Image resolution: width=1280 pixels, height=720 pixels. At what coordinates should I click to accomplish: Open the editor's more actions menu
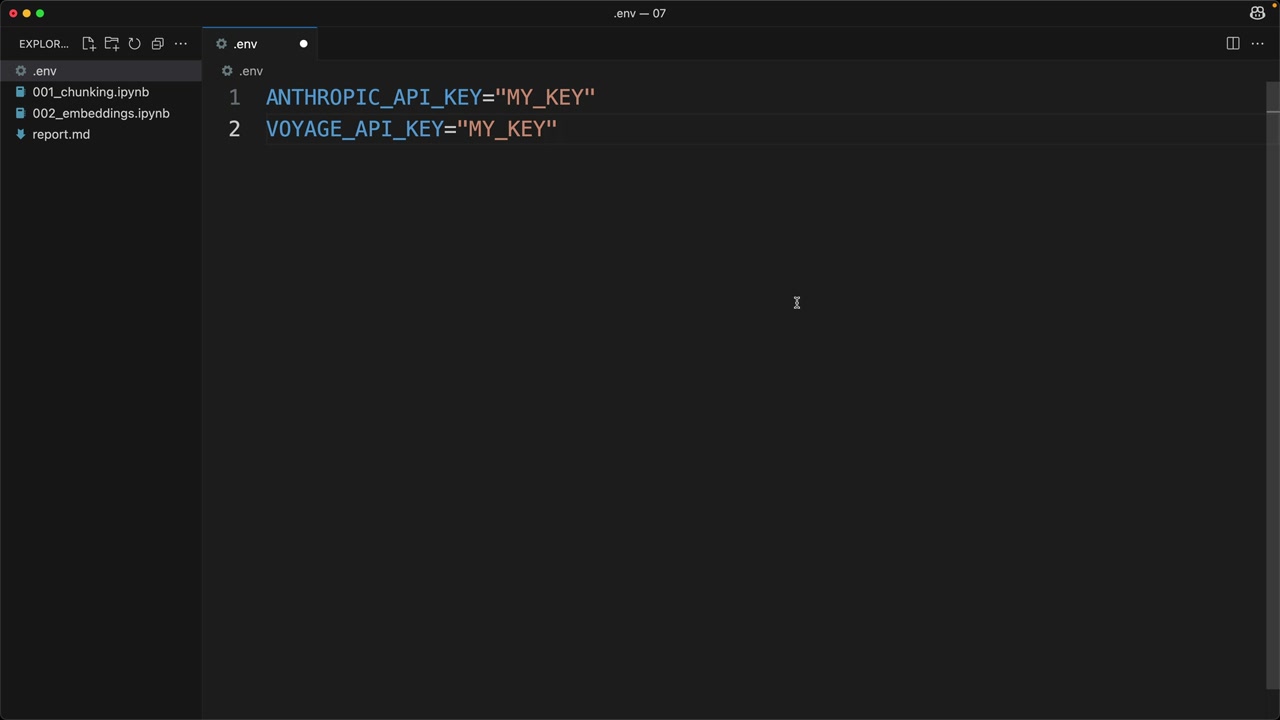click(x=1258, y=44)
